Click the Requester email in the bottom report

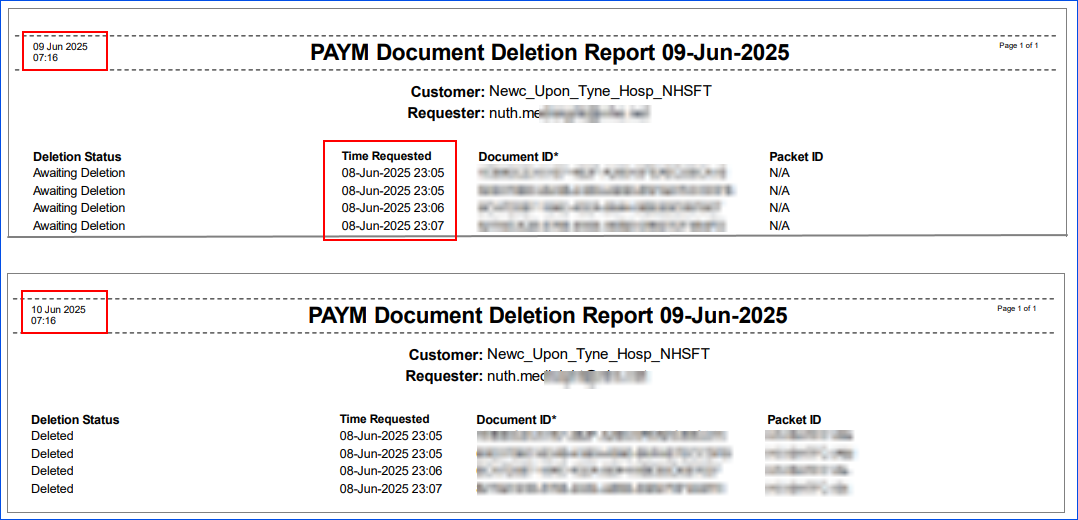point(566,377)
